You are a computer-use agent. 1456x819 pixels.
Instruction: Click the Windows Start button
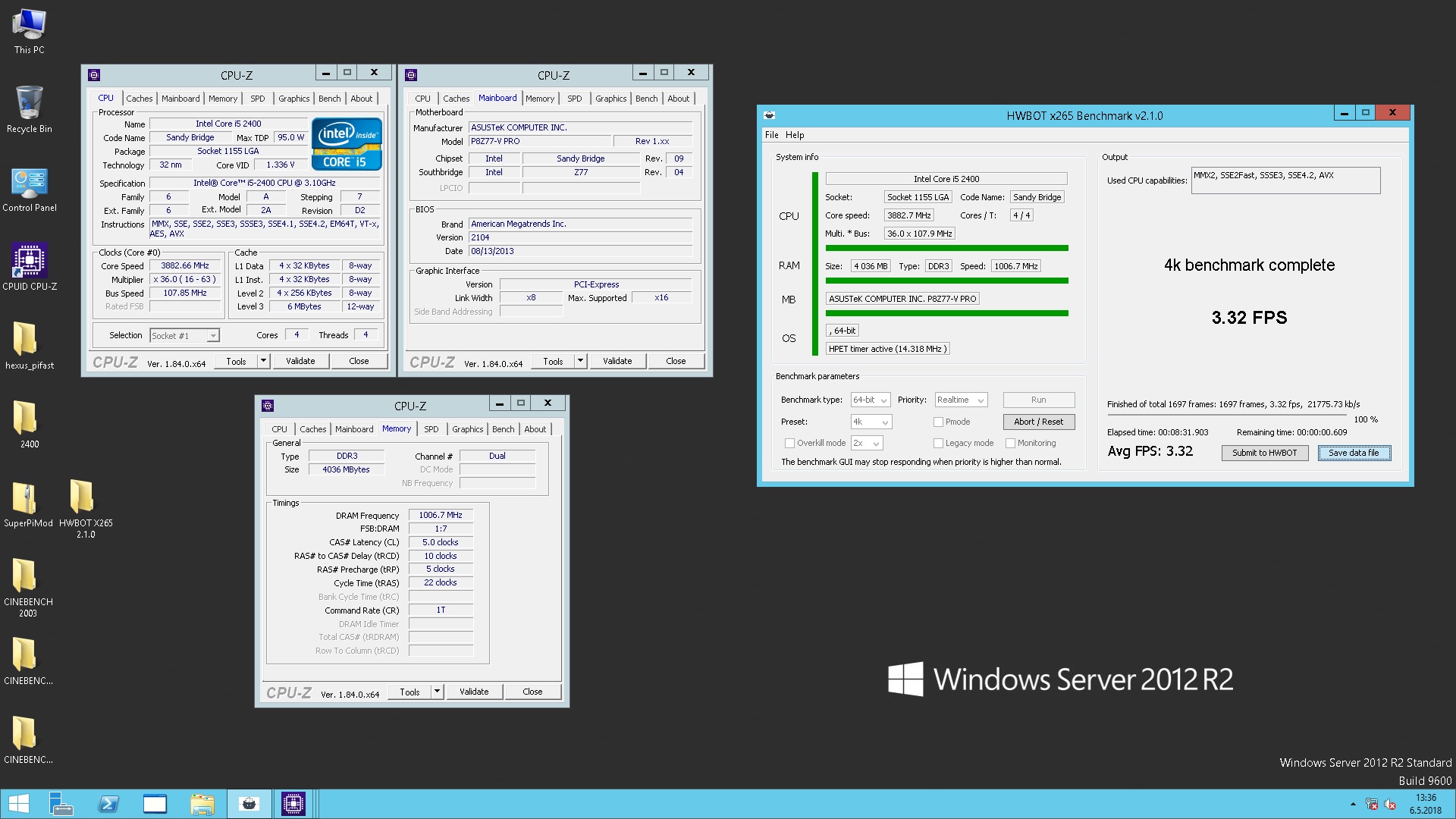[18, 804]
